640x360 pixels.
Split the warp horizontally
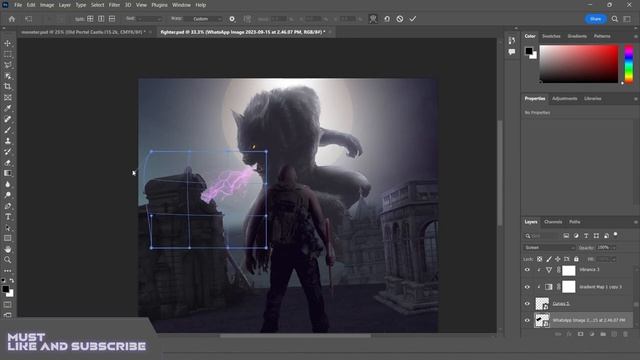[112, 19]
